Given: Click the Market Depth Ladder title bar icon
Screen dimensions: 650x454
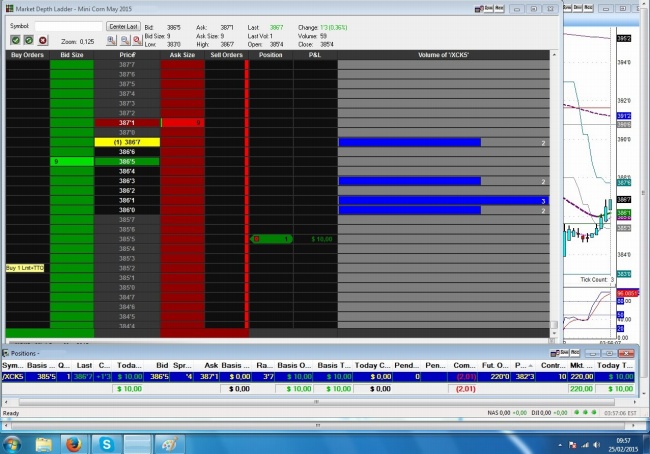Looking at the screenshot, I should coord(9,8).
